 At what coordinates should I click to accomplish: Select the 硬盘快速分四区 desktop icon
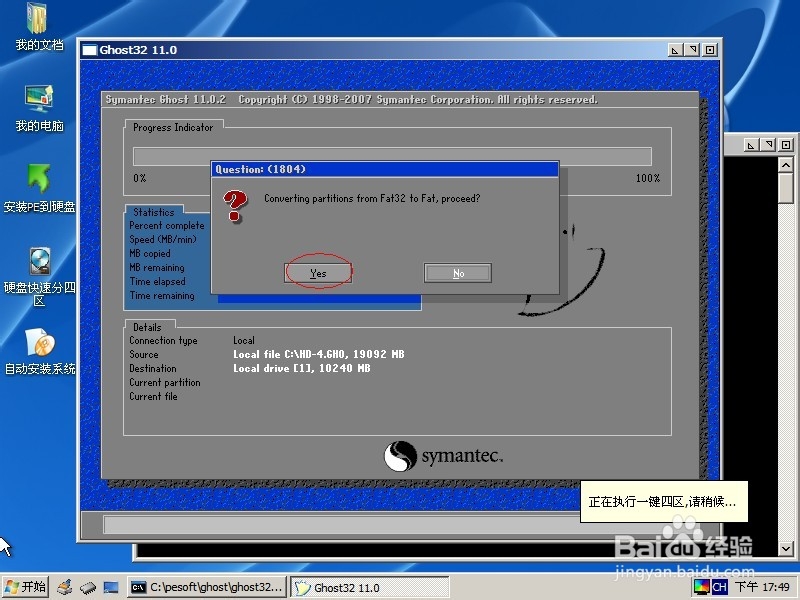(39, 277)
